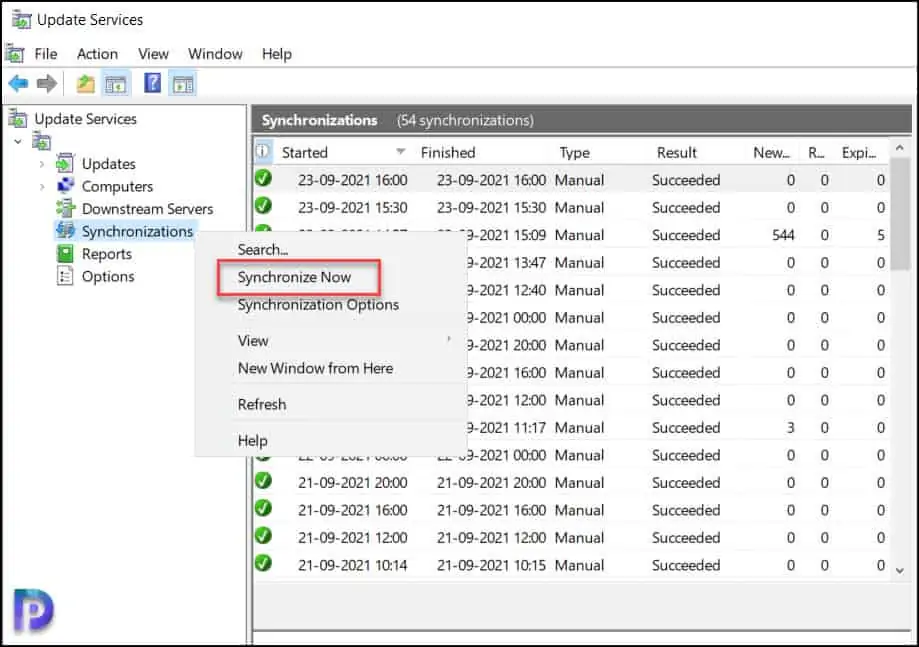Click the Downstream Servers node icon

tap(65, 208)
